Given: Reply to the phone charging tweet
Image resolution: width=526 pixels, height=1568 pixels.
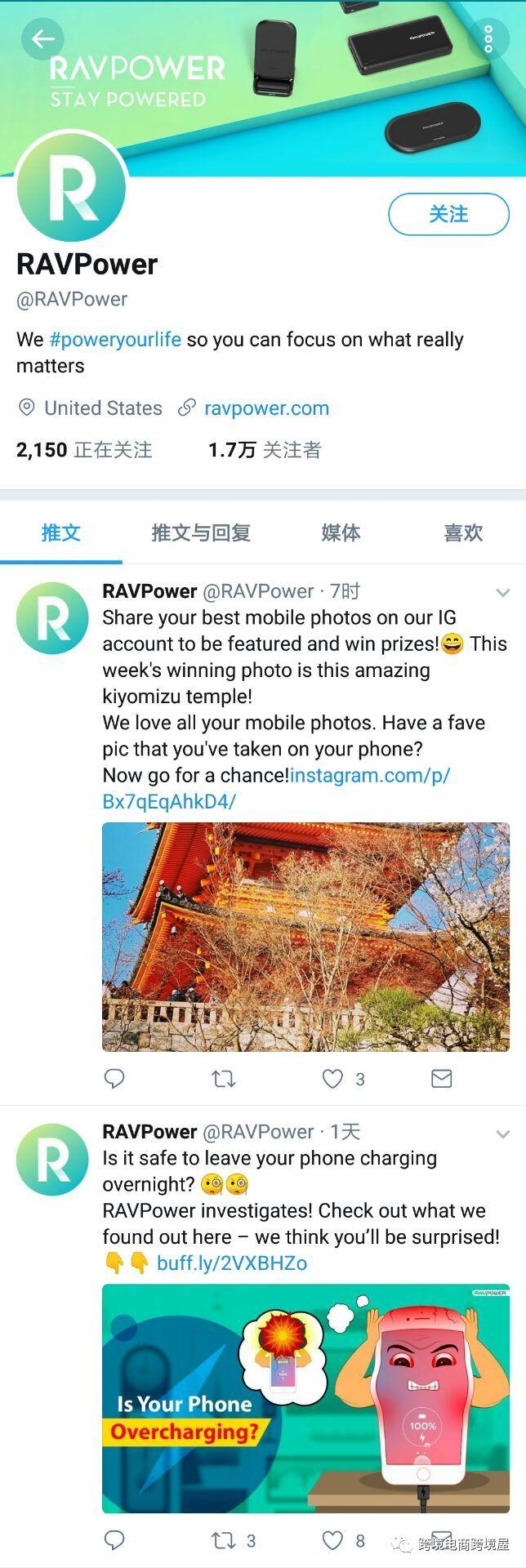Looking at the screenshot, I should click(x=114, y=1540).
